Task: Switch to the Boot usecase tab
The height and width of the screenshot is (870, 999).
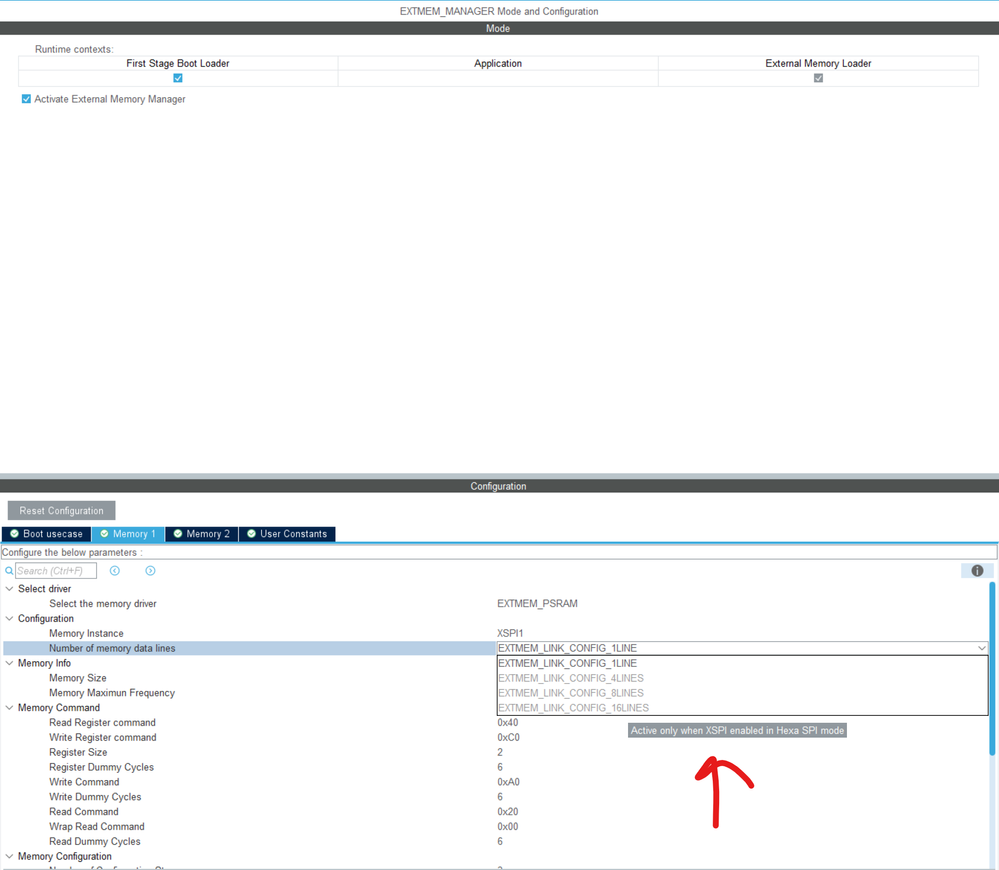Action: (x=47, y=534)
